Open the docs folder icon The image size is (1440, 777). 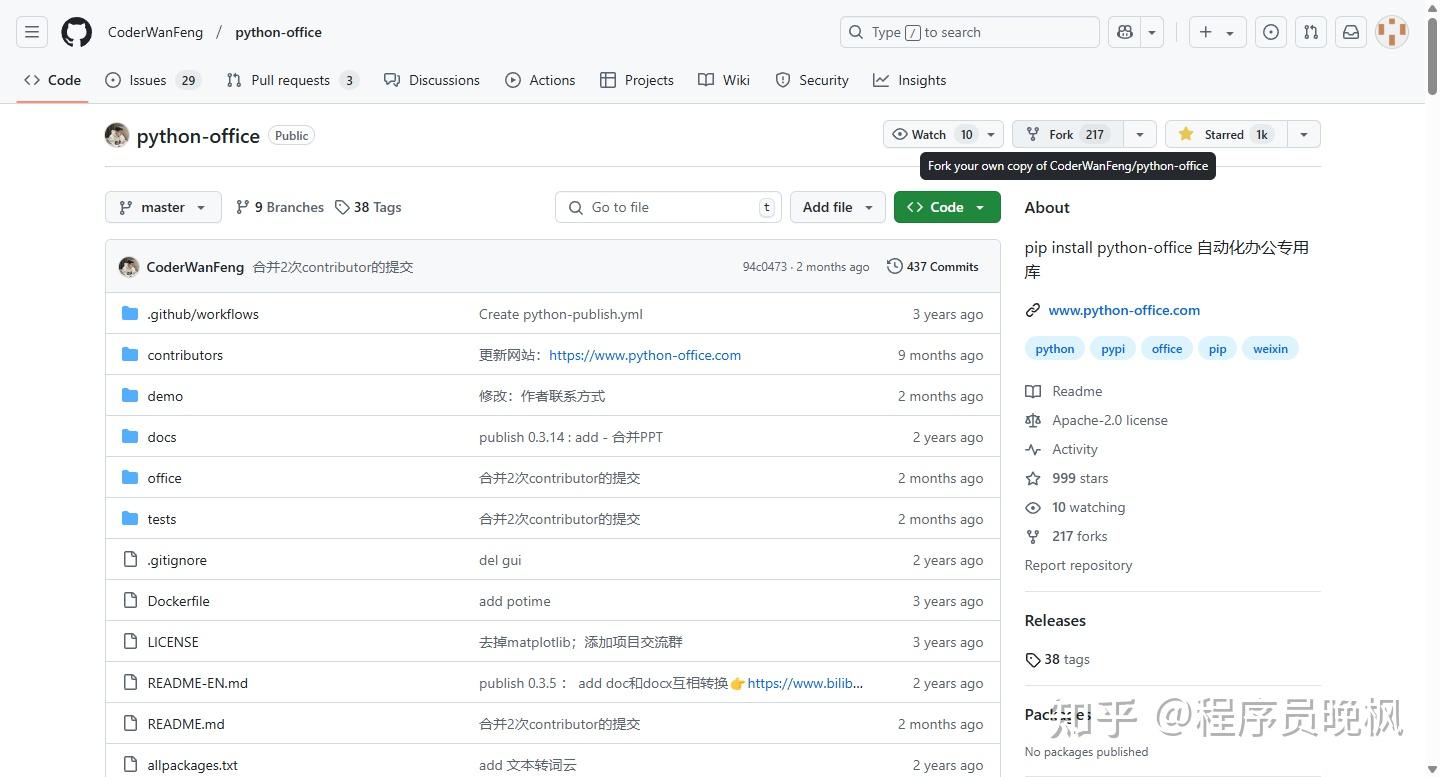coord(130,436)
